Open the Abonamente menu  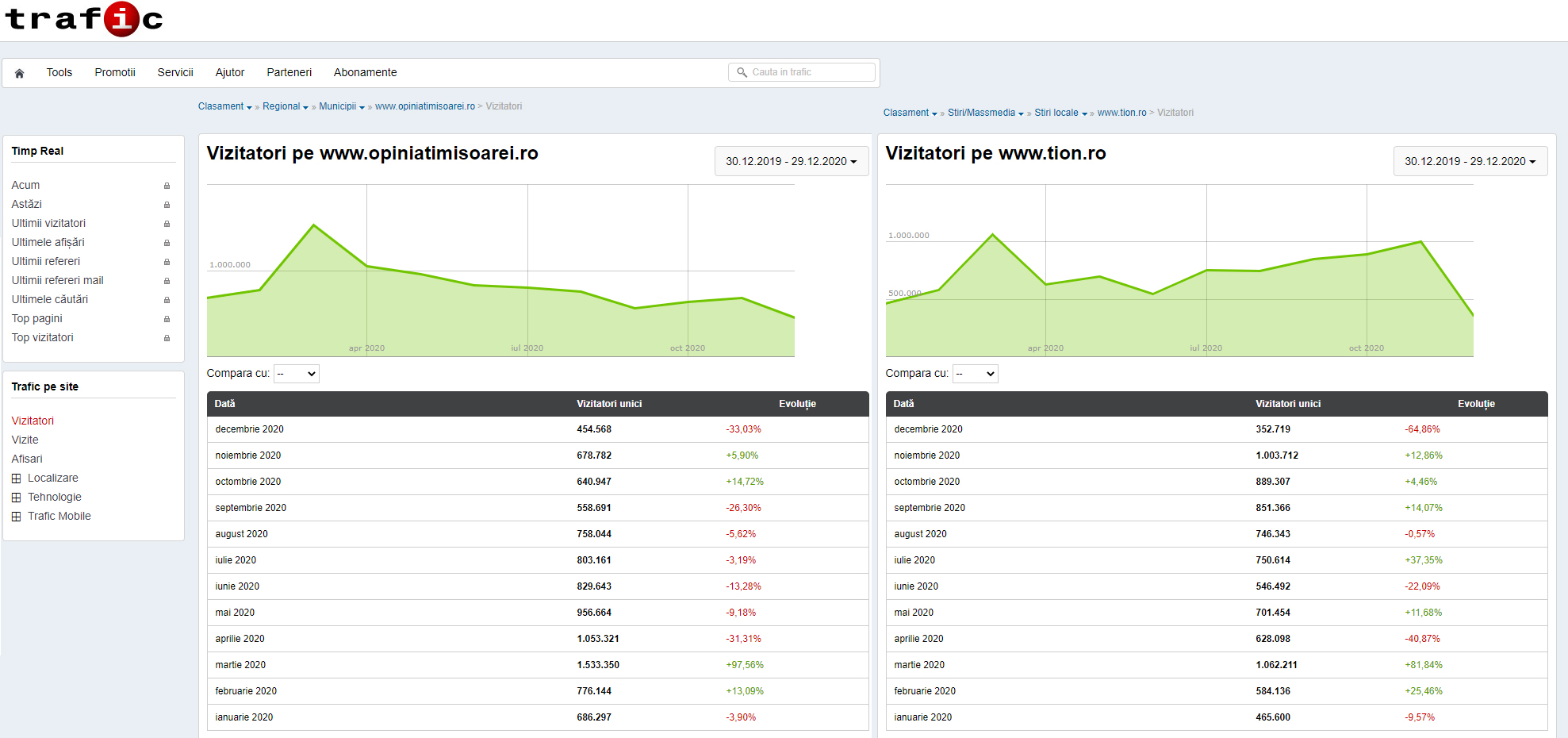point(366,72)
